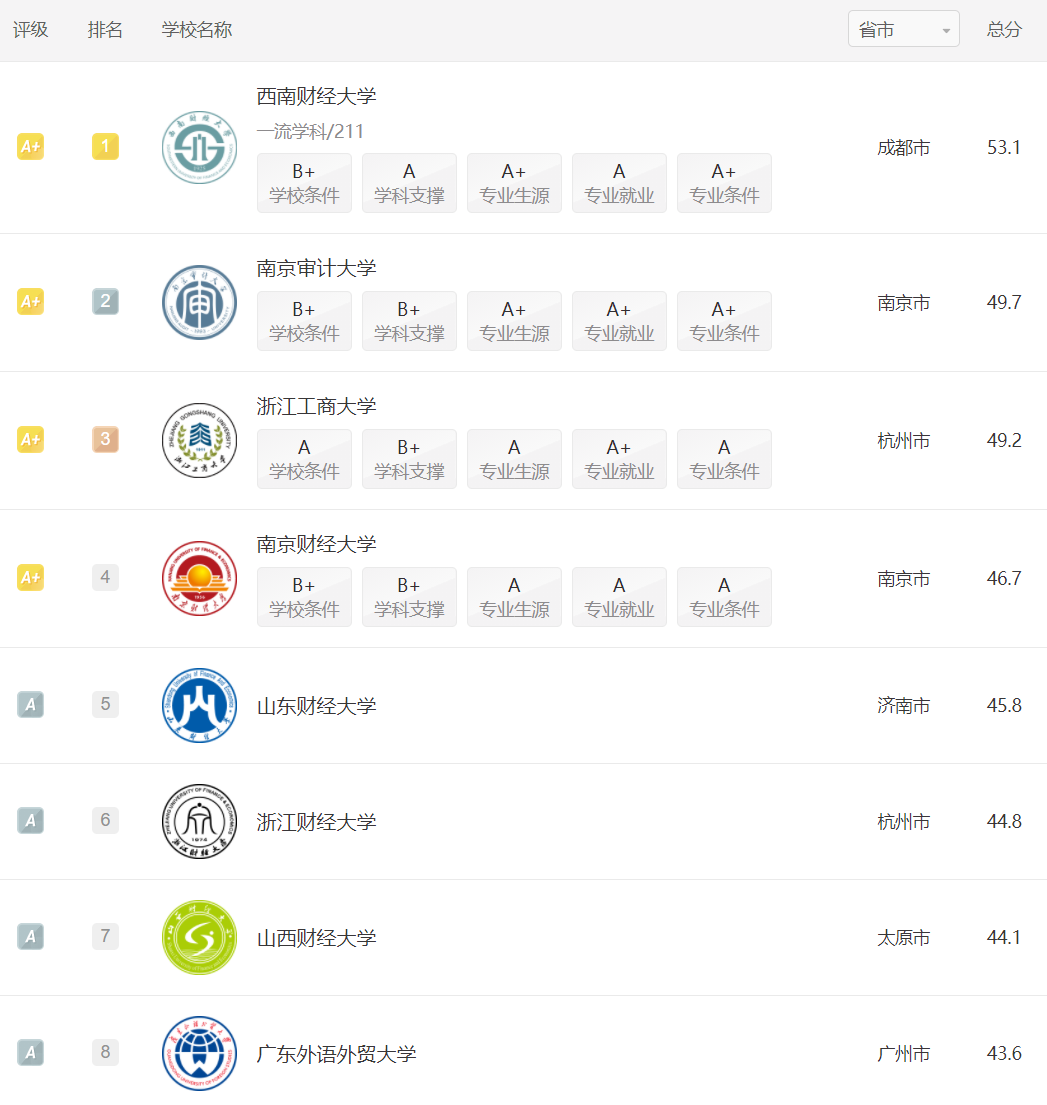
Task: Click the 山东财经大学 blue logo
Action: tap(199, 705)
